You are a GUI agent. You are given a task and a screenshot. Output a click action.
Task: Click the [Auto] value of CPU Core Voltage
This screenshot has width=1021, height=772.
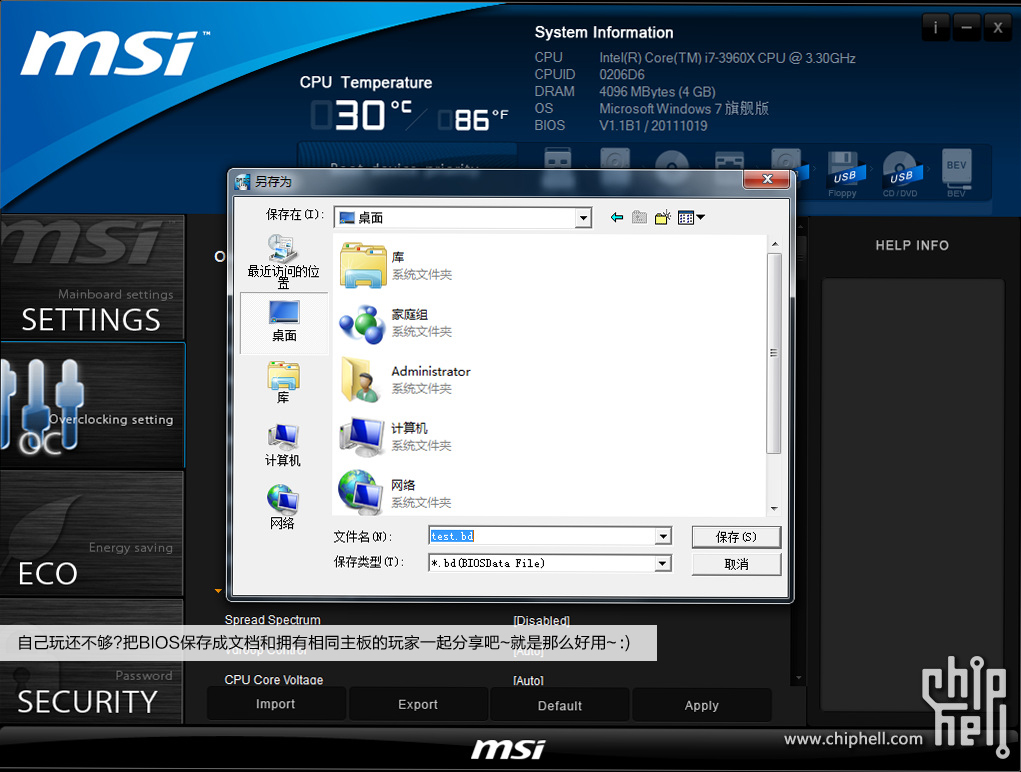point(528,680)
